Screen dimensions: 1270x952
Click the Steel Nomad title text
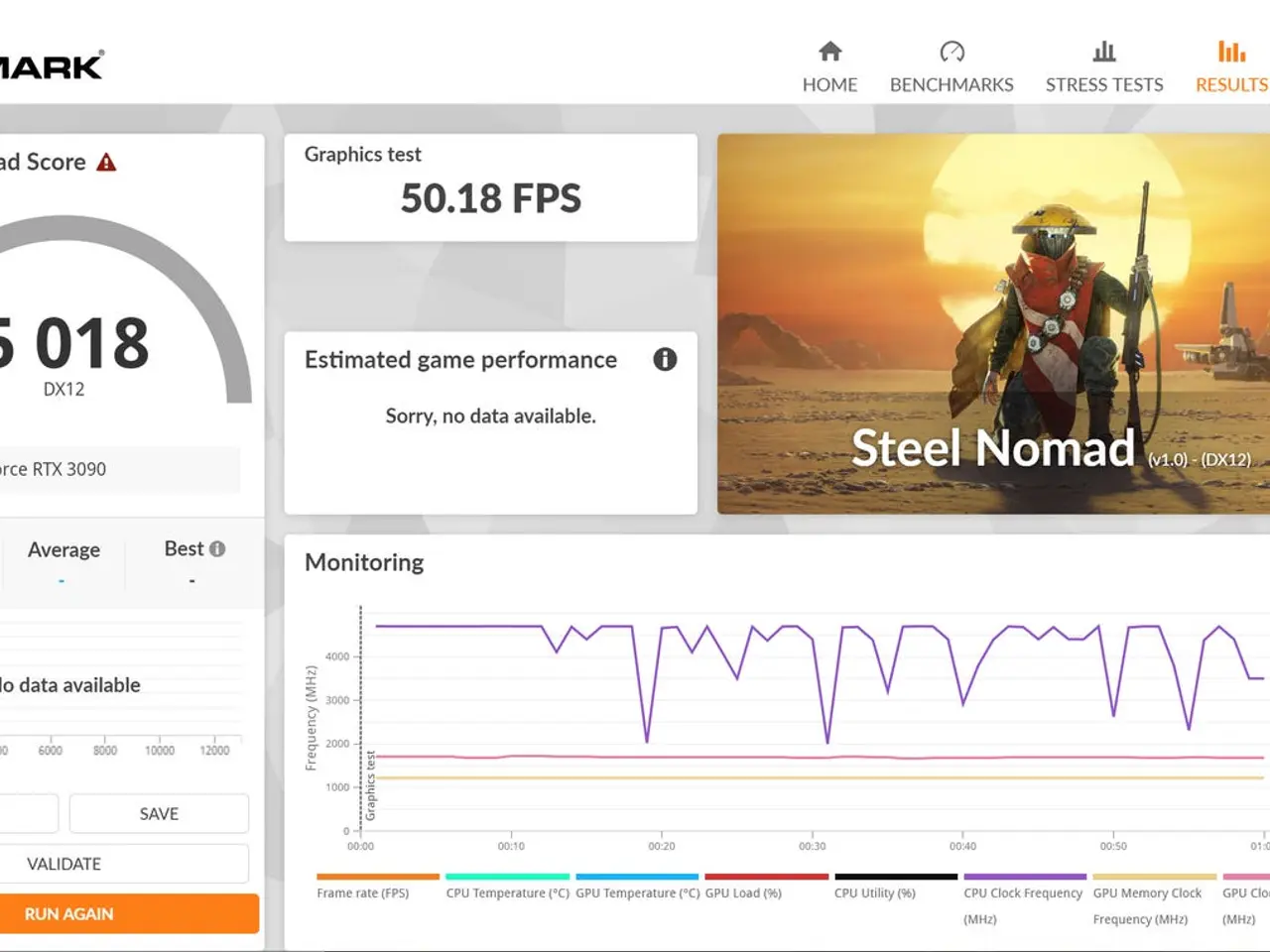[993, 448]
